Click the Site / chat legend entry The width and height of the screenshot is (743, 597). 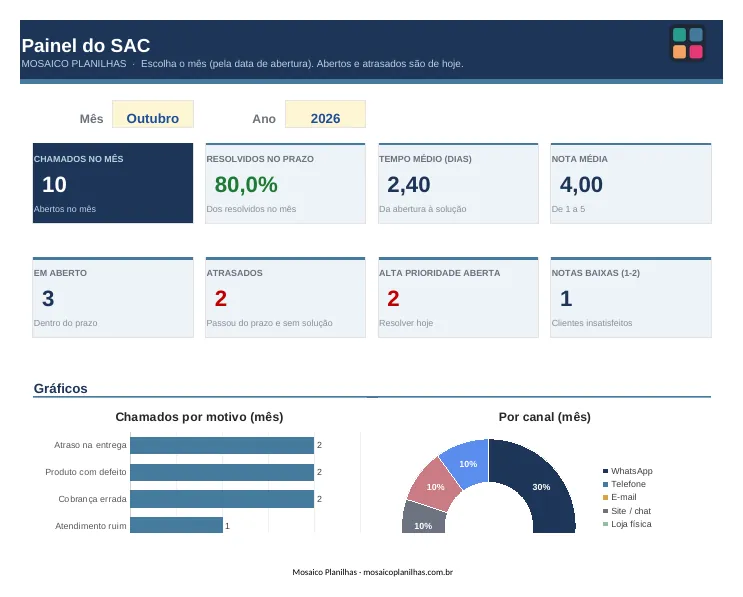(x=627, y=511)
